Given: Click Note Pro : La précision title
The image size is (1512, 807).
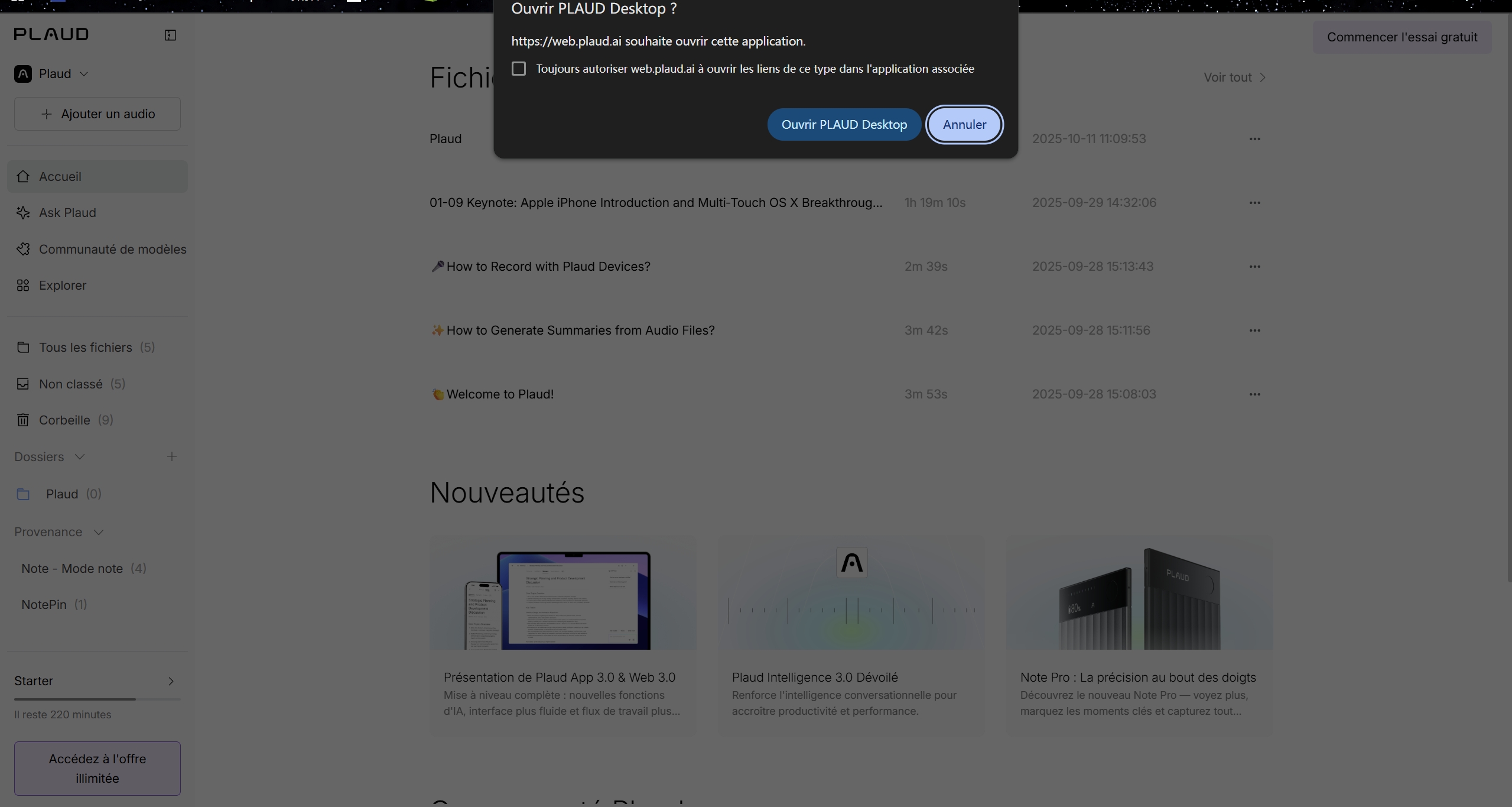Looking at the screenshot, I should 1138,678.
